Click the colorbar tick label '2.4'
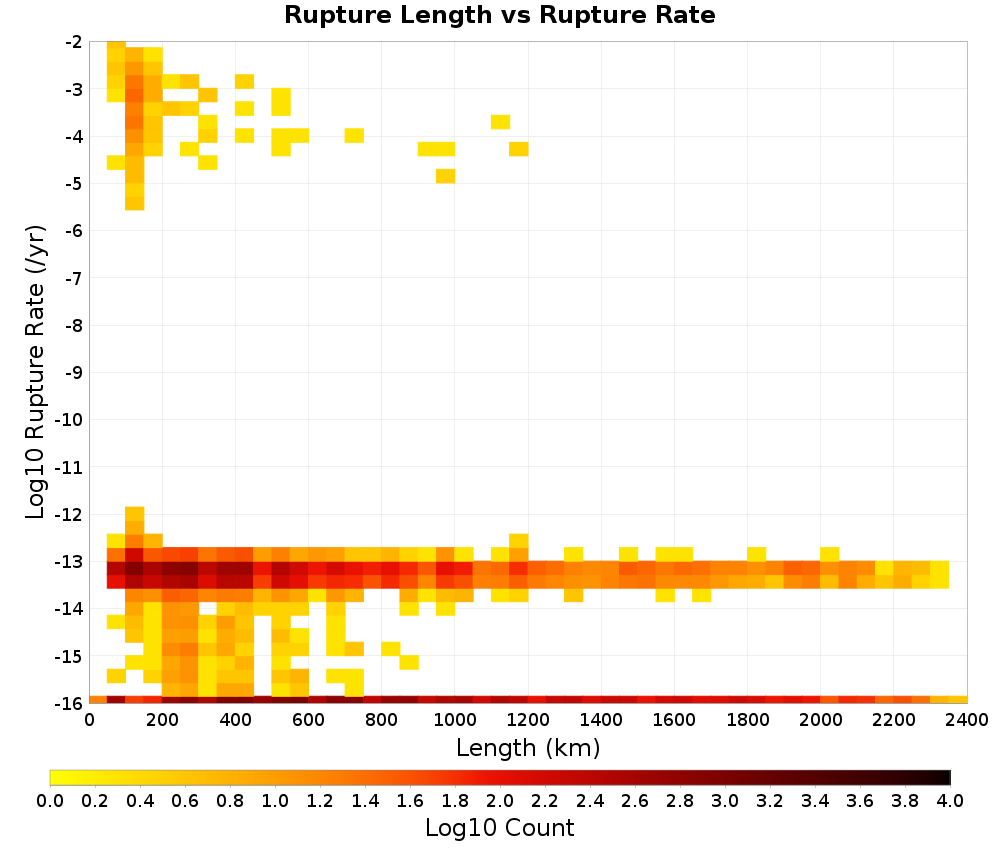The height and width of the screenshot is (850, 1000). coord(590,800)
